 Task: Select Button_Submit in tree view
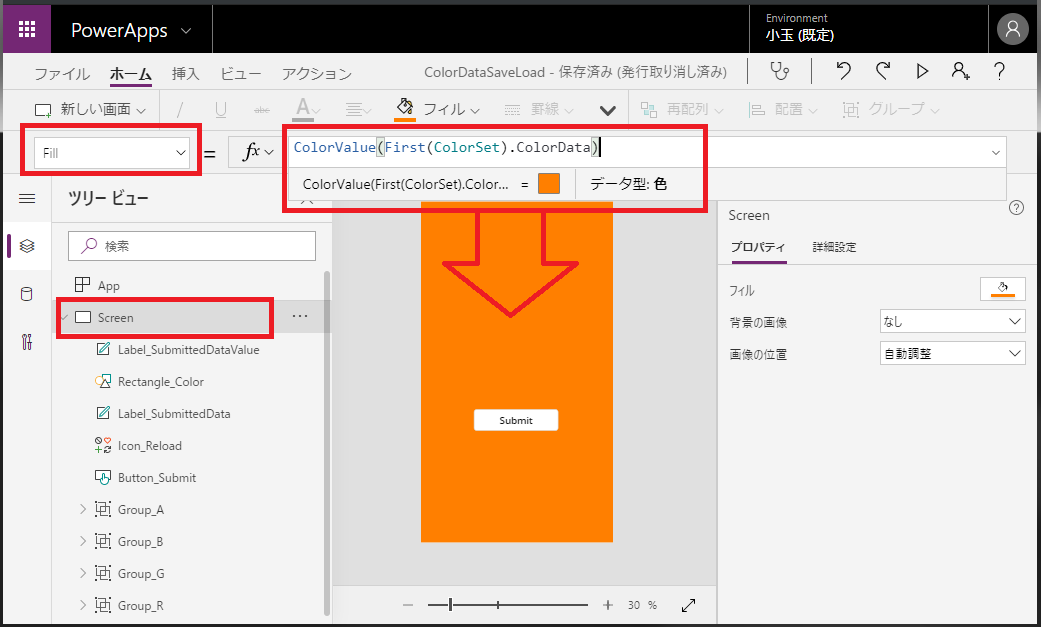[x=157, y=478]
